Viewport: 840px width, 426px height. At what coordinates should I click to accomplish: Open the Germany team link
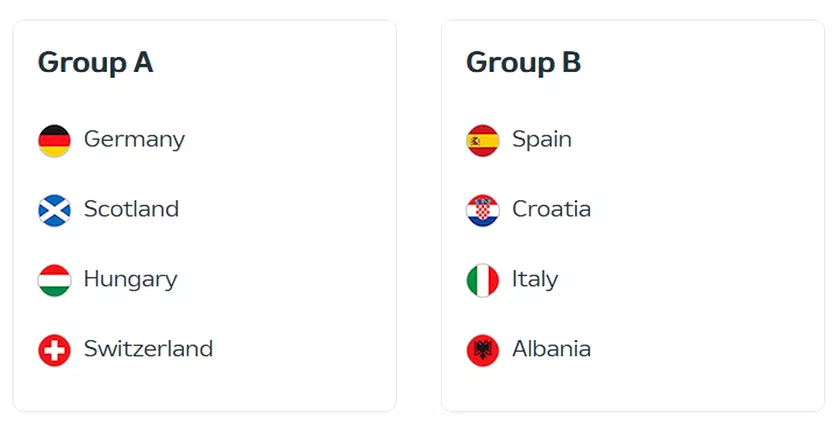[x=134, y=140]
